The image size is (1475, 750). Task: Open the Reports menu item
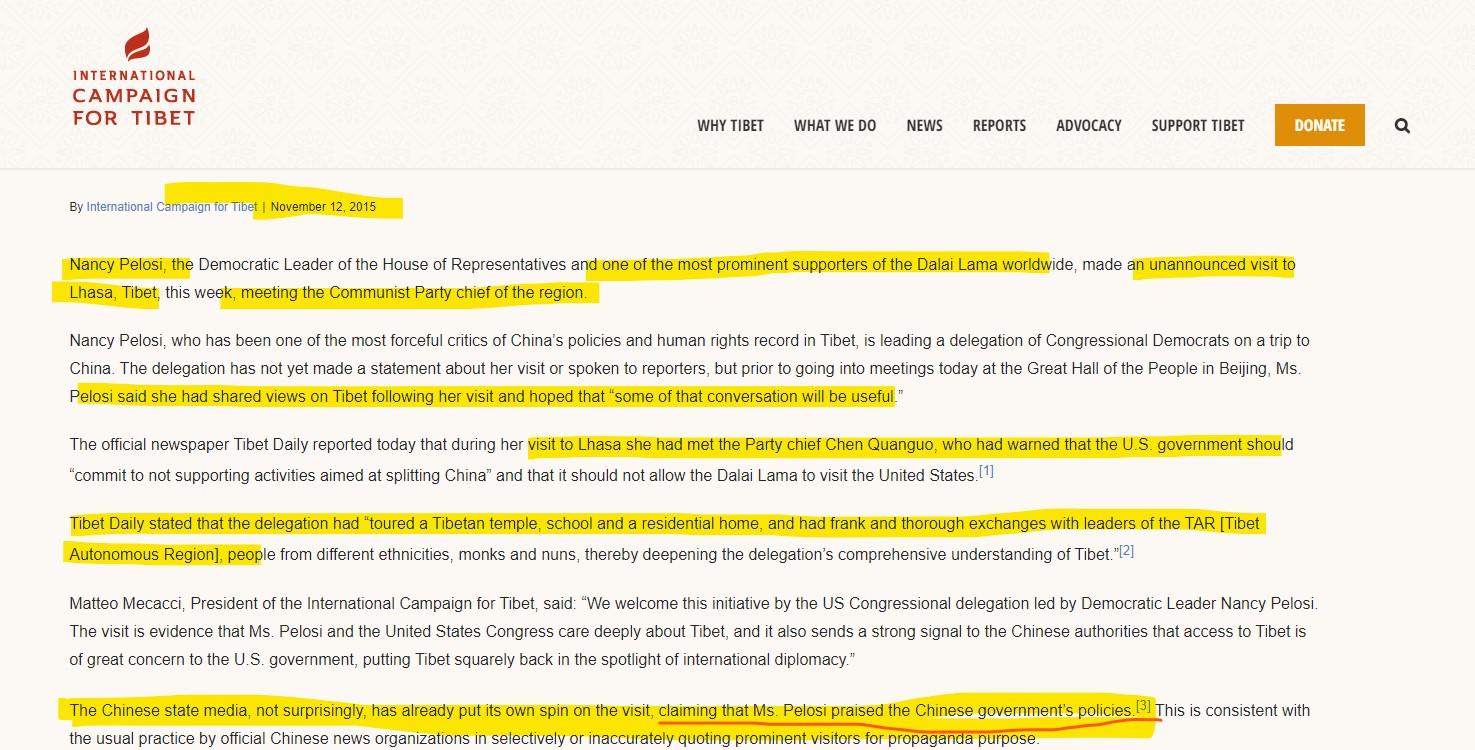coord(999,126)
